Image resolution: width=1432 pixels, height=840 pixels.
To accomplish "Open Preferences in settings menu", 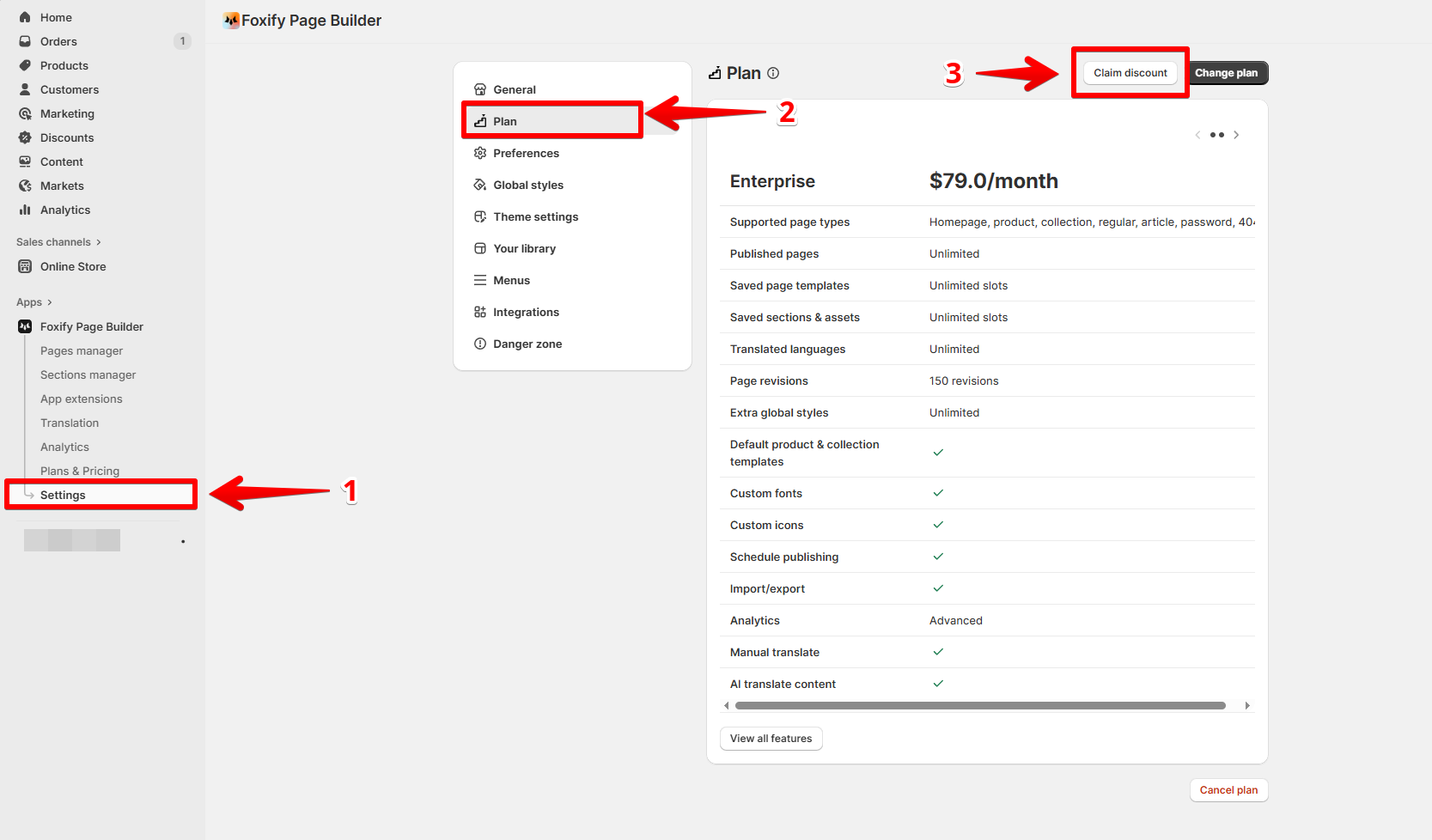I will (572, 153).
